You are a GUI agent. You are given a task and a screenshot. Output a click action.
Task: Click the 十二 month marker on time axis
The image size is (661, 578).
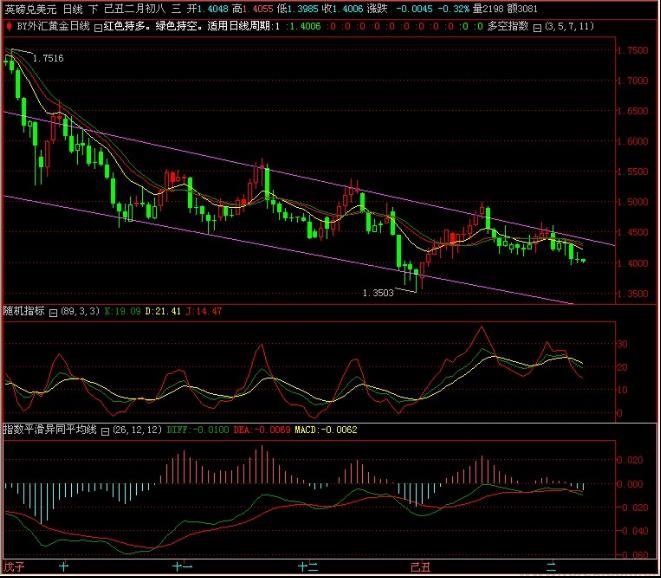point(308,566)
